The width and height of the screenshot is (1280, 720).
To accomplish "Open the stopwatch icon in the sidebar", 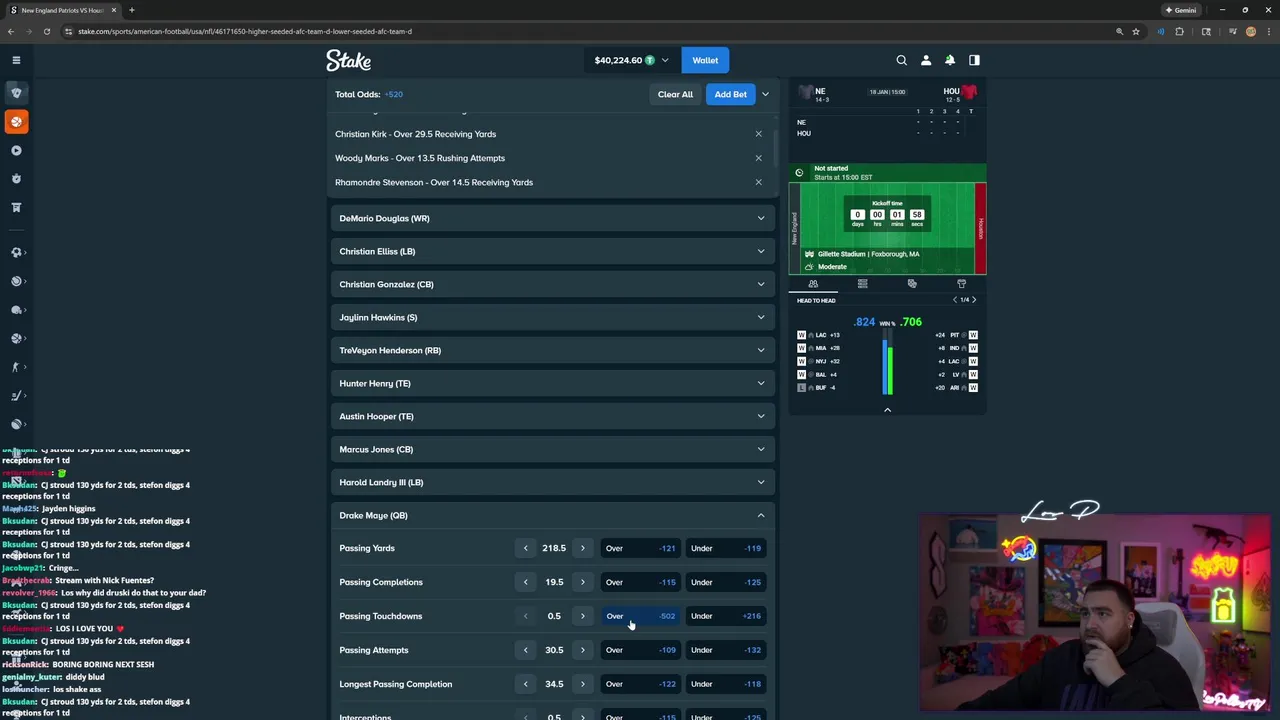I will (16, 179).
